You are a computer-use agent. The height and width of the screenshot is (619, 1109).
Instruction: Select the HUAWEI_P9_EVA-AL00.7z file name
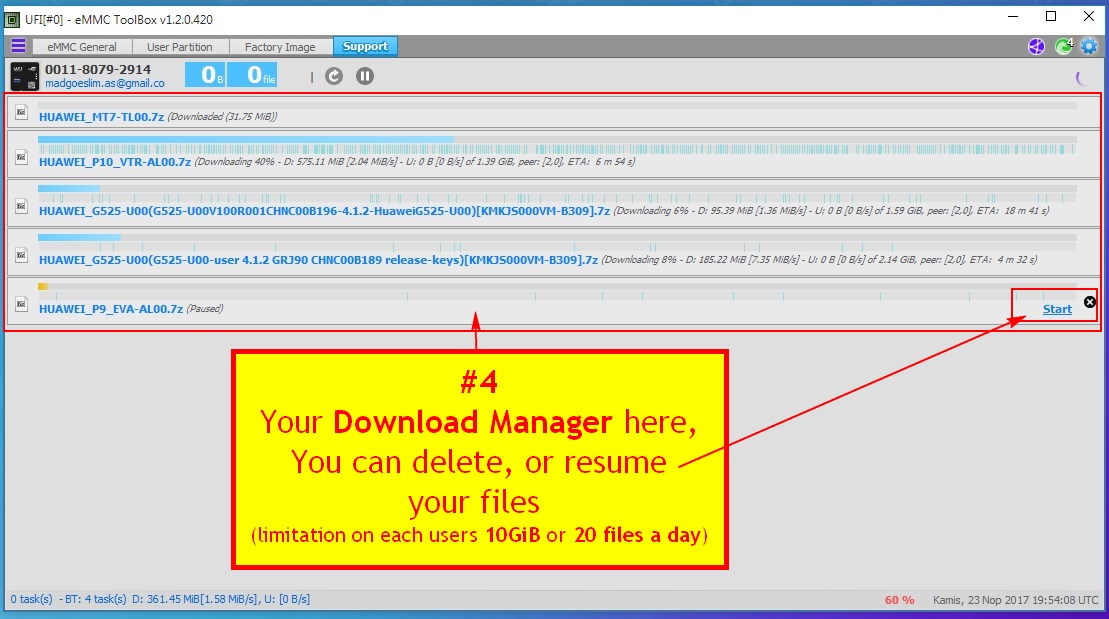[x=111, y=309]
